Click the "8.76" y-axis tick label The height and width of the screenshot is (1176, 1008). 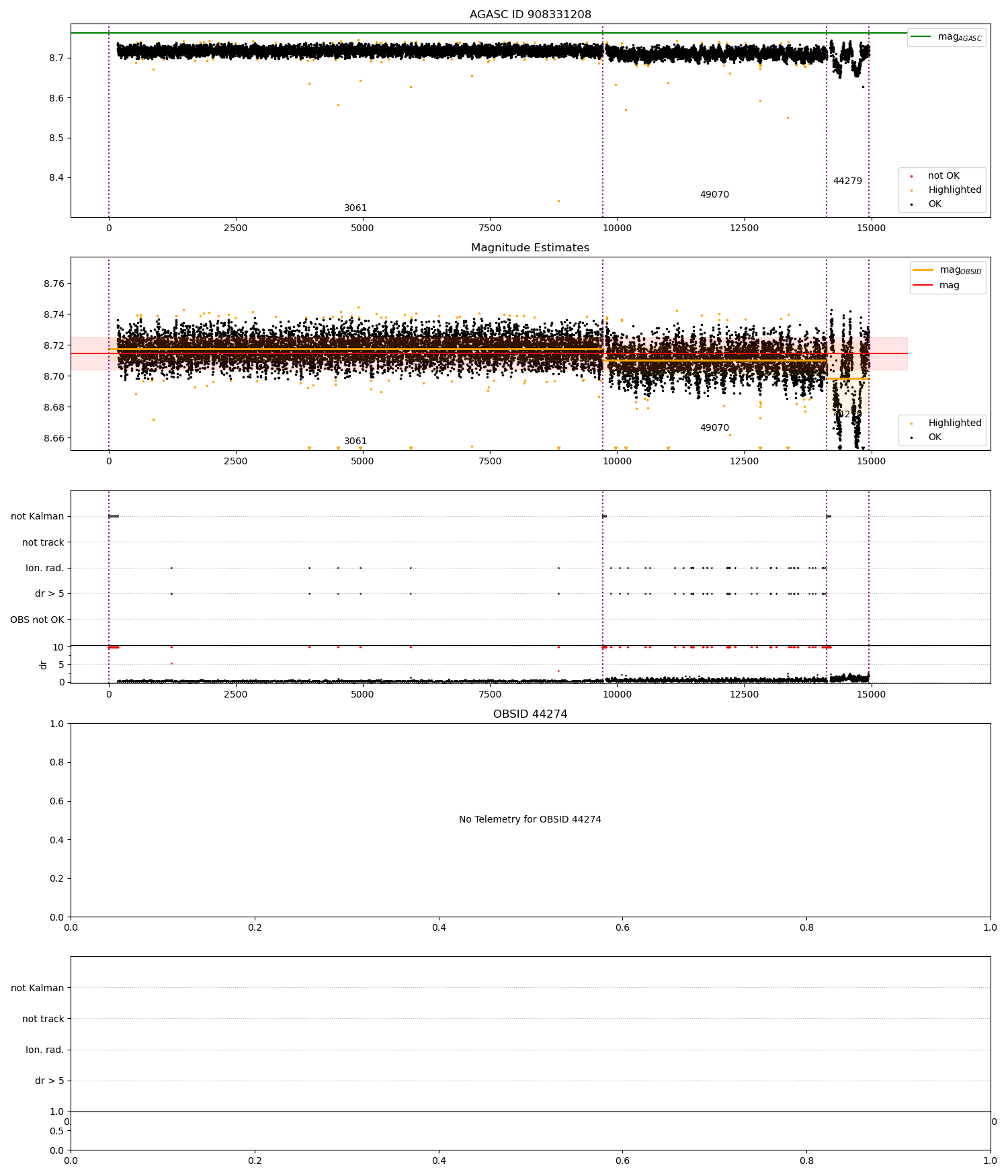coord(54,284)
